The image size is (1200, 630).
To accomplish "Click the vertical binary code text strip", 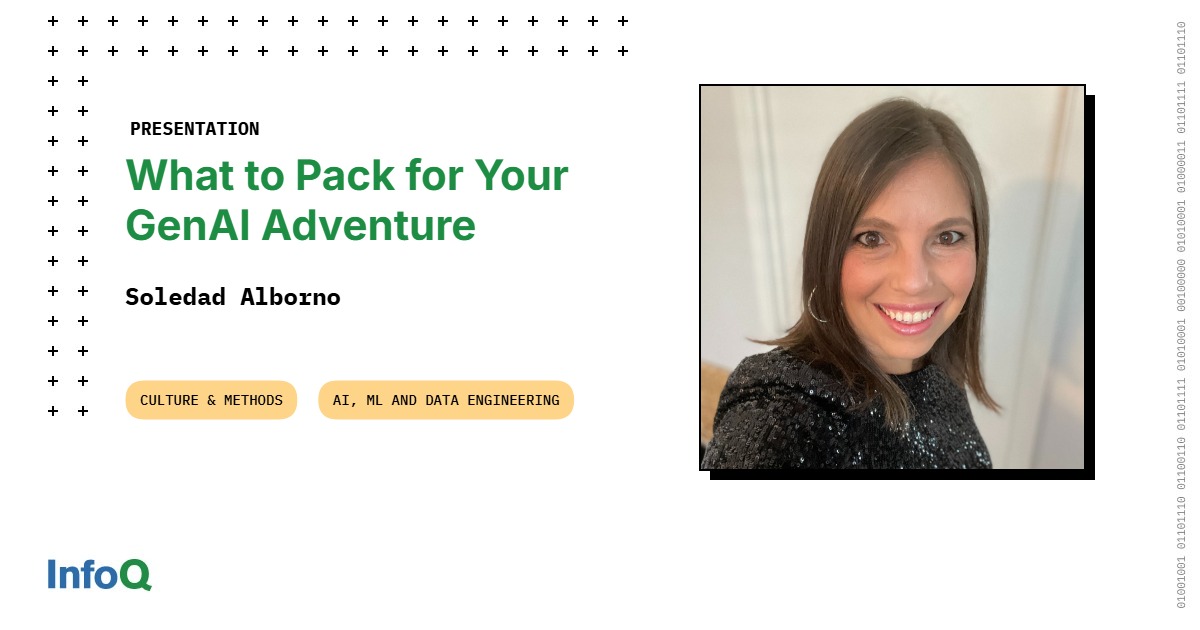I will [x=1181, y=315].
